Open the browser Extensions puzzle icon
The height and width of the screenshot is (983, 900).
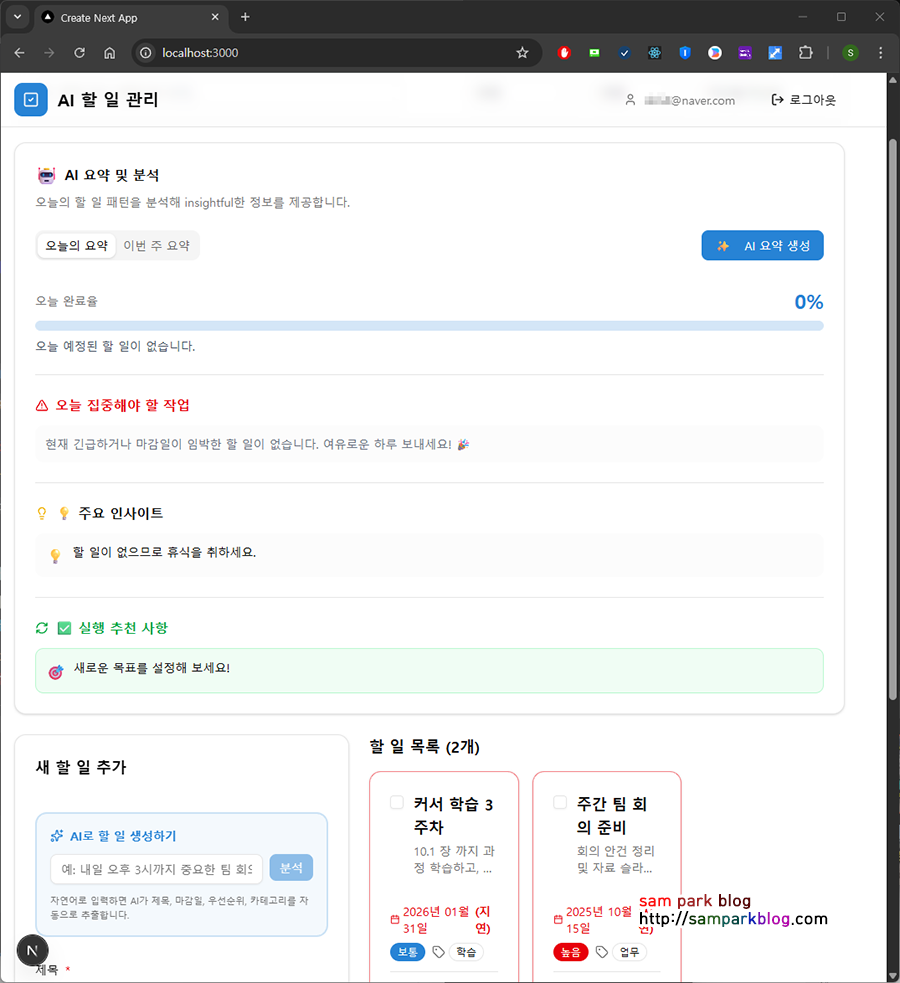coord(805,53)
